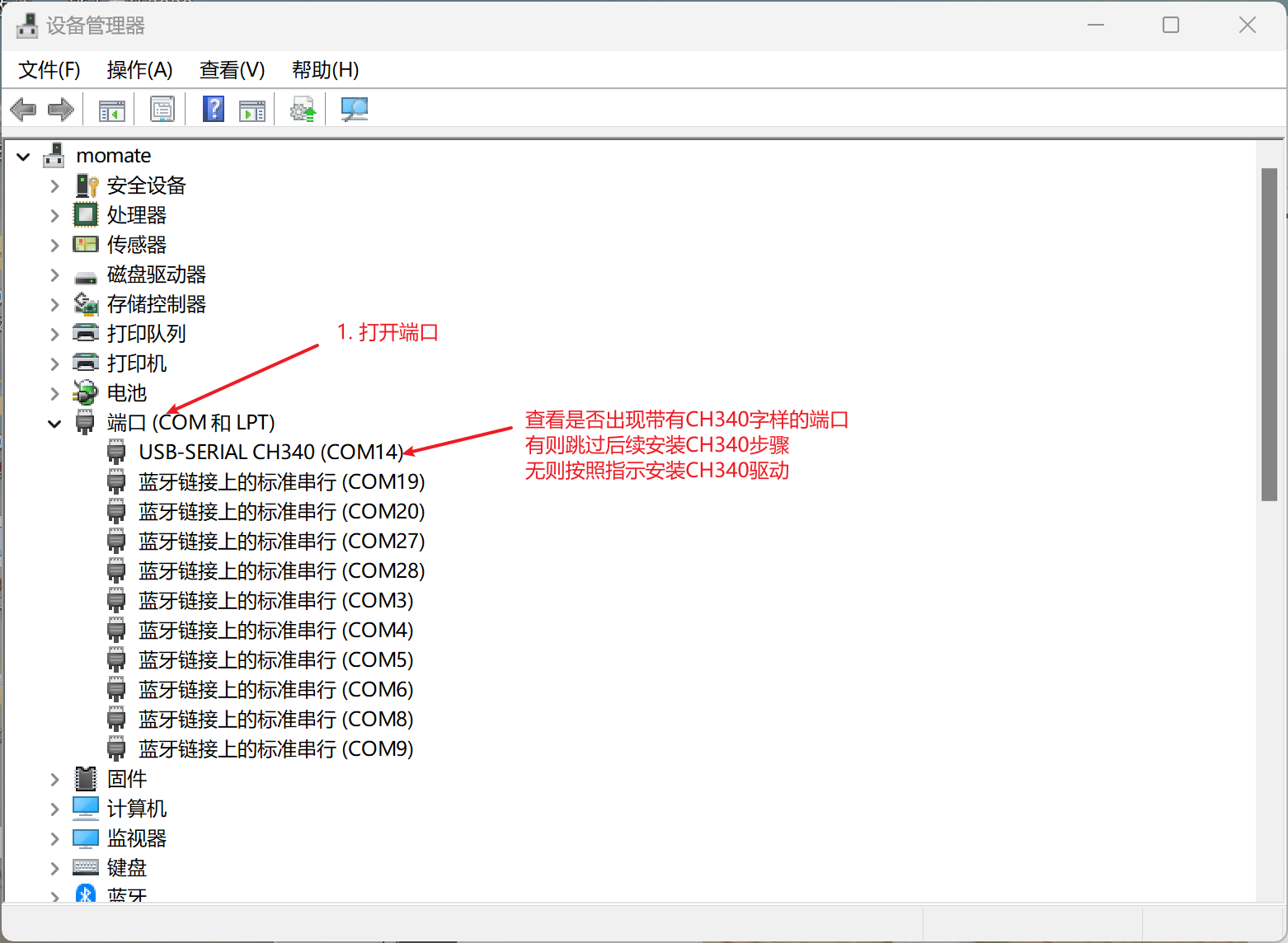Select 蓝牙链接上的标准串行 (COM19) entry
The width and height of the screenshot is (1288, 943).
[x=281, y=482]
